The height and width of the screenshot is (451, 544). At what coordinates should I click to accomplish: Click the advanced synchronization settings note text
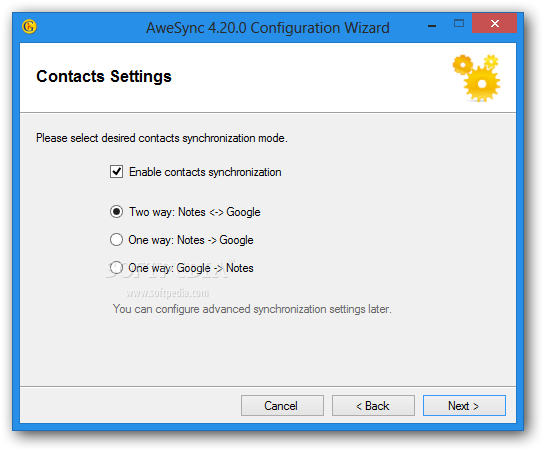[x=252, y=309]
